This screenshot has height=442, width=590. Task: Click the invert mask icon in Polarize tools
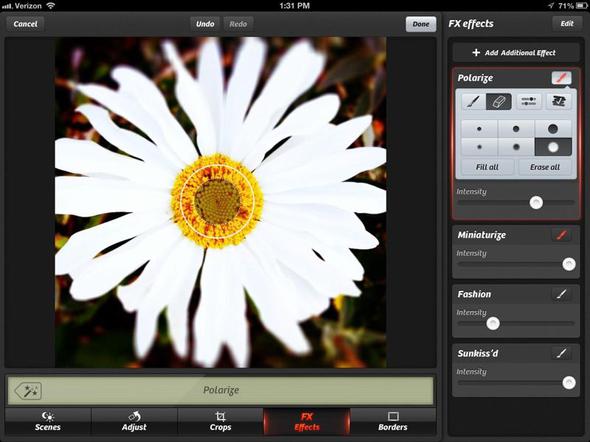tap(559, 101)
